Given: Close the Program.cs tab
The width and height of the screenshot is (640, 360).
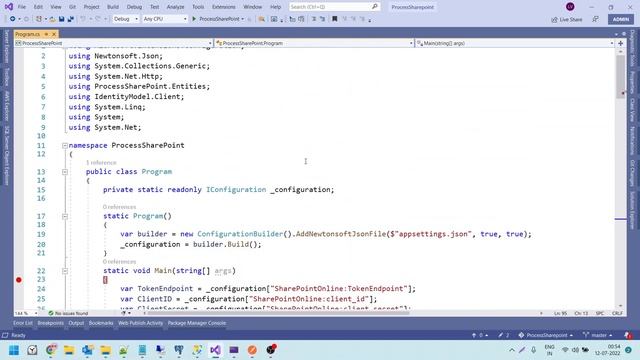Looking at the screenshot, I should pyautogui.click(x=54, y=34).
